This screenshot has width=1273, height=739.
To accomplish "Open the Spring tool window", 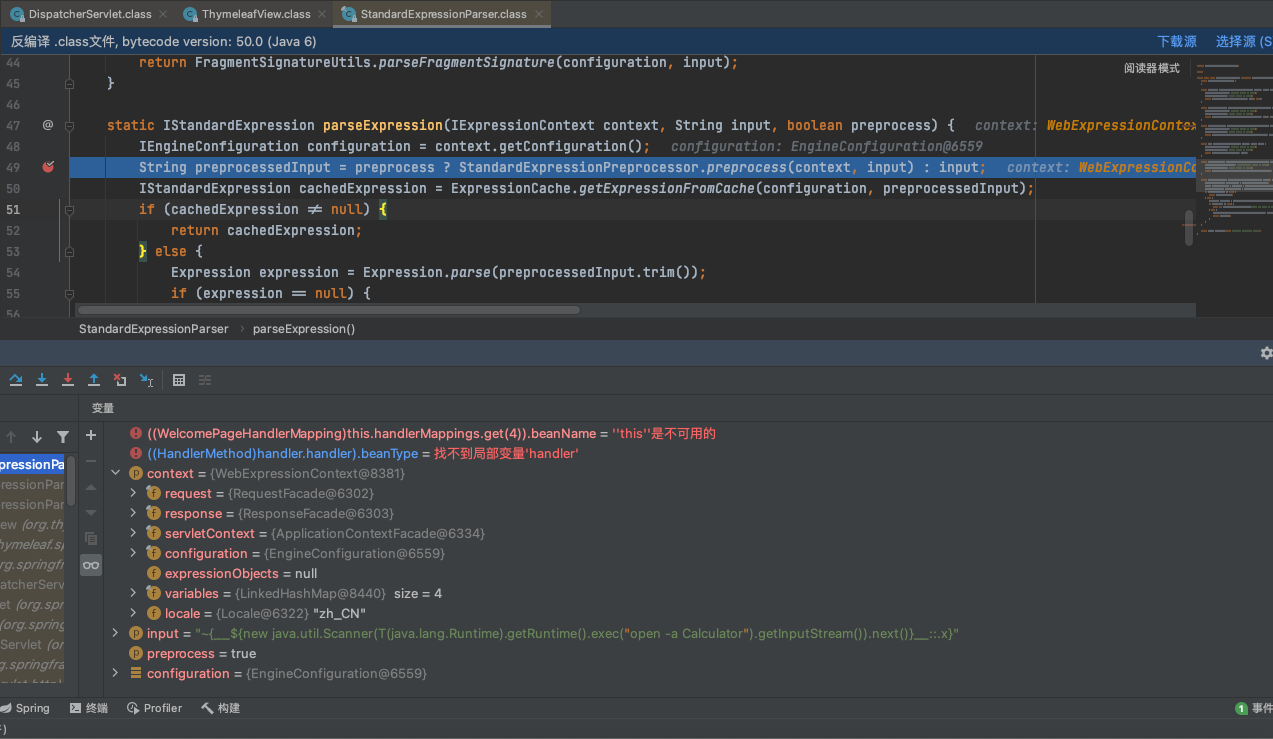I will click(x=26, y=708).
